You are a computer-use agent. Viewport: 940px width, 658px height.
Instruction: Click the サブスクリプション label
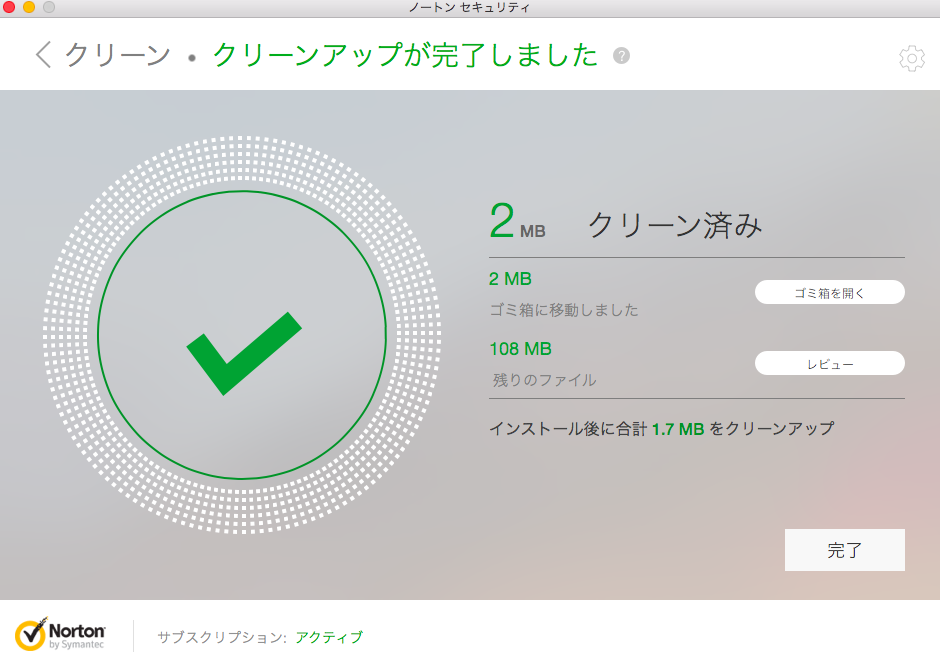coord(222,637)
